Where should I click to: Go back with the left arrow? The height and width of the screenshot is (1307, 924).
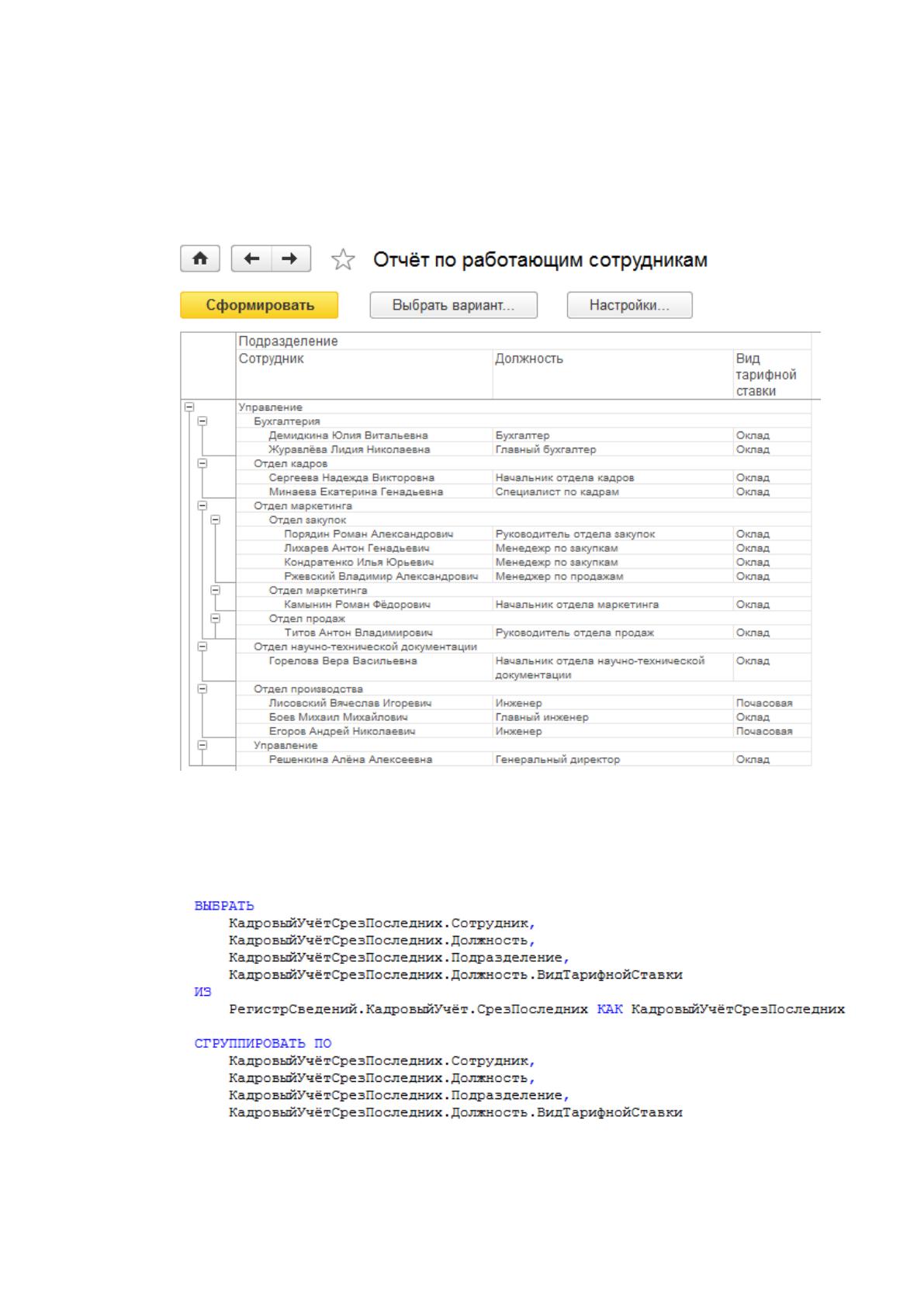[x=251, y=258]
